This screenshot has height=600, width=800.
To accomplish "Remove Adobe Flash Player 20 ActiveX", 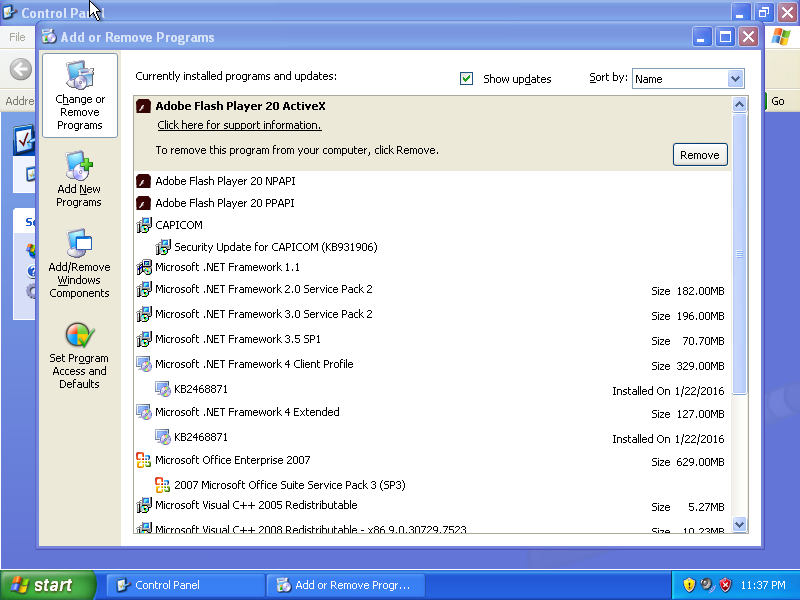I will 699,154.
